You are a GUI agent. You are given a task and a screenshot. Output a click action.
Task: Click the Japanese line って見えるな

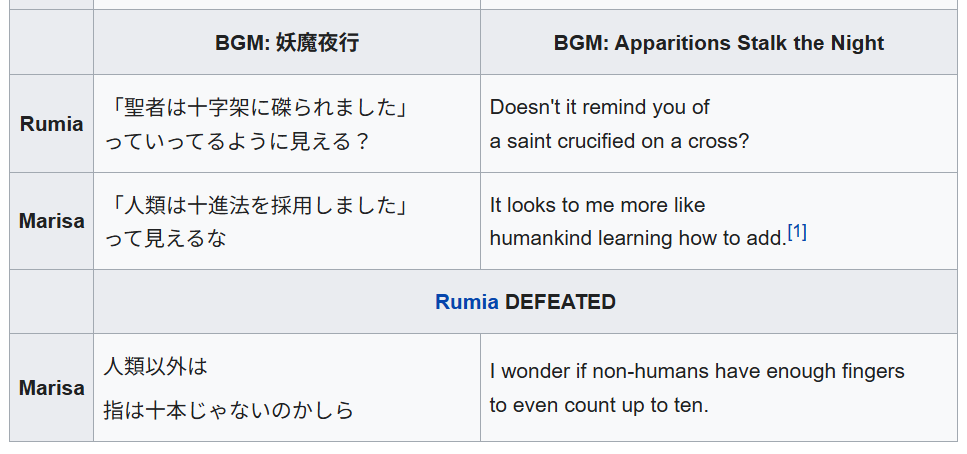[x=165, y=238]
